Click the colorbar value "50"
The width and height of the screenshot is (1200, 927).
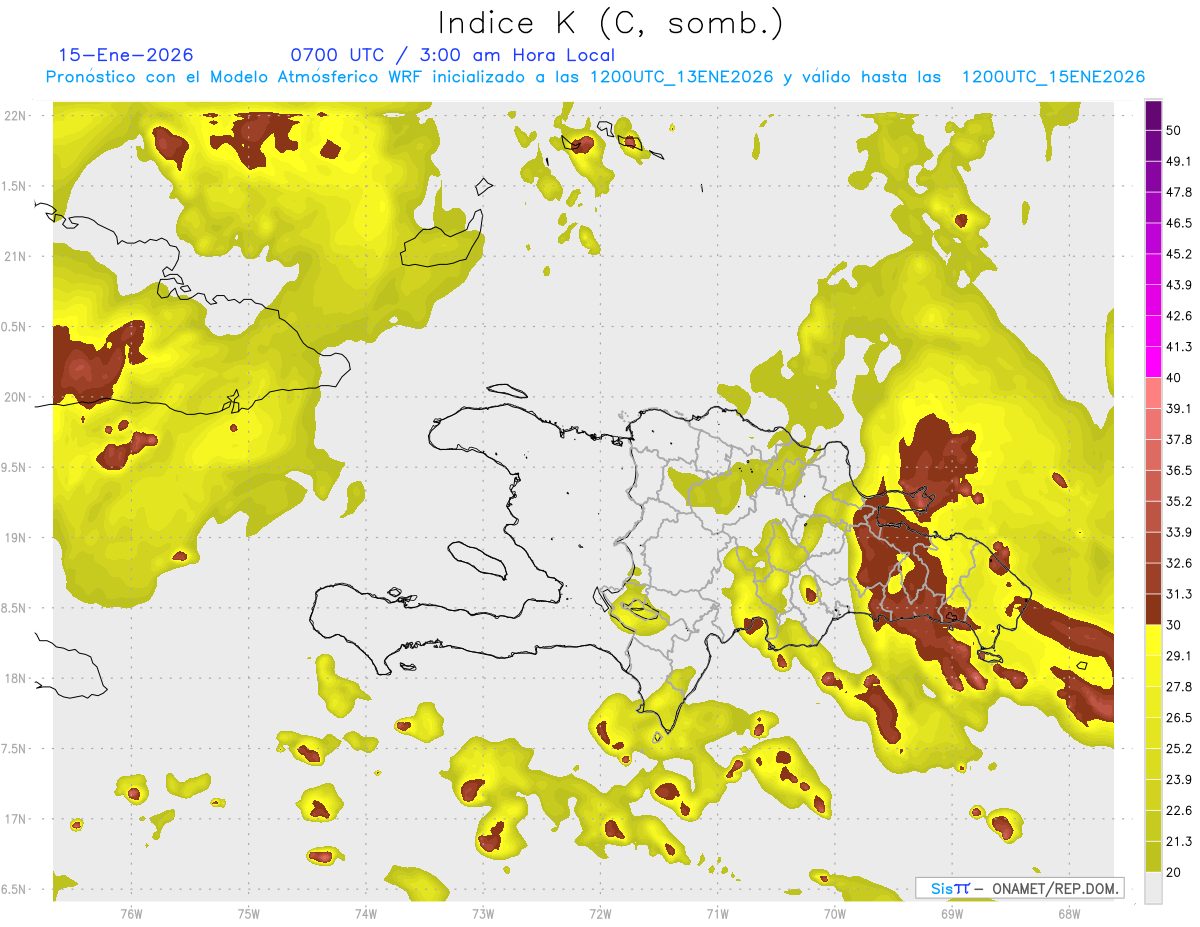(1174, 130)
